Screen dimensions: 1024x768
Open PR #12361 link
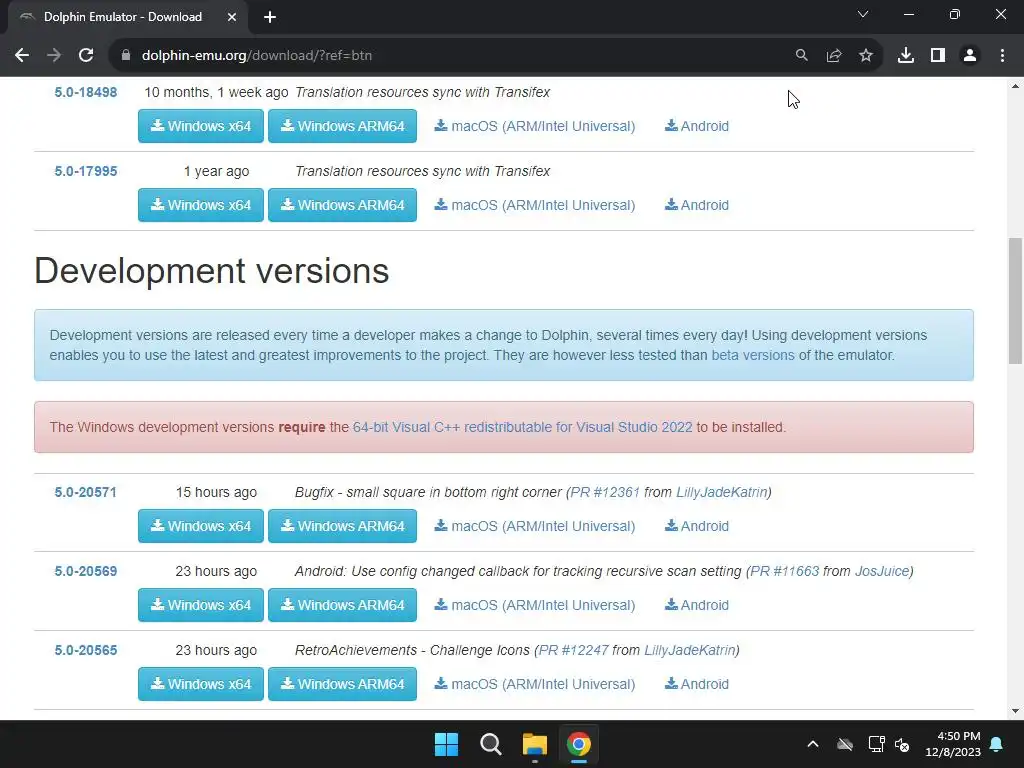pos(605,492)
